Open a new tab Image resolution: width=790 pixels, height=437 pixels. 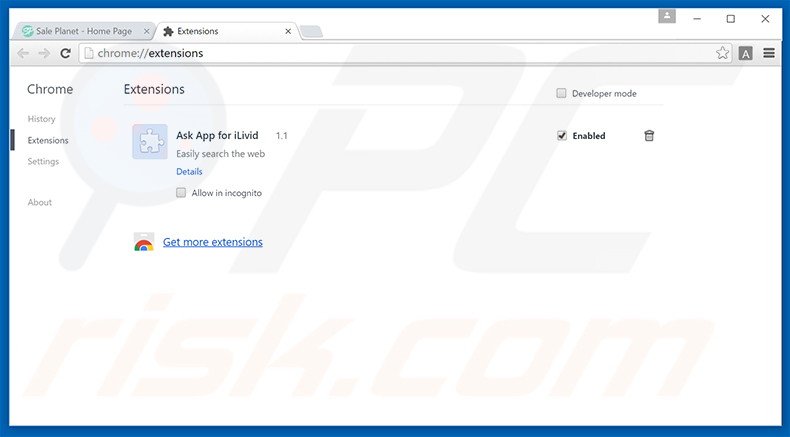tap(311, 32)
